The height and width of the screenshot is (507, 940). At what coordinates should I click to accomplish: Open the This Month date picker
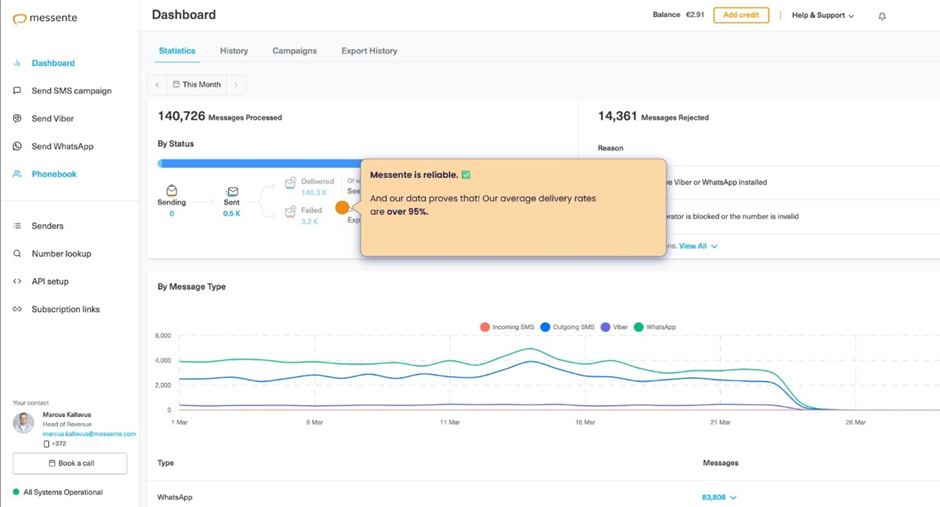pyautogui.click(x=197, y=84)
